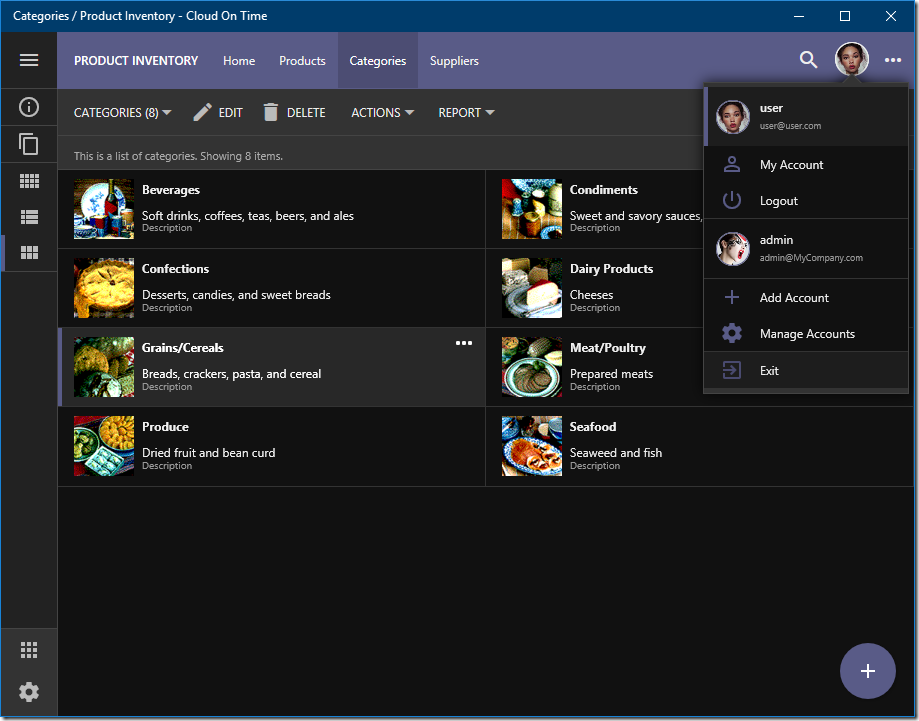Click the apps grid icon above settings
The image size is (919, 721).
coord(29,650)
